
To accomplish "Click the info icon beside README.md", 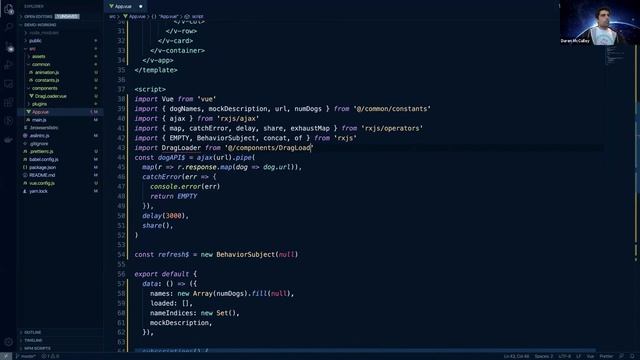I will pos(25,175).
